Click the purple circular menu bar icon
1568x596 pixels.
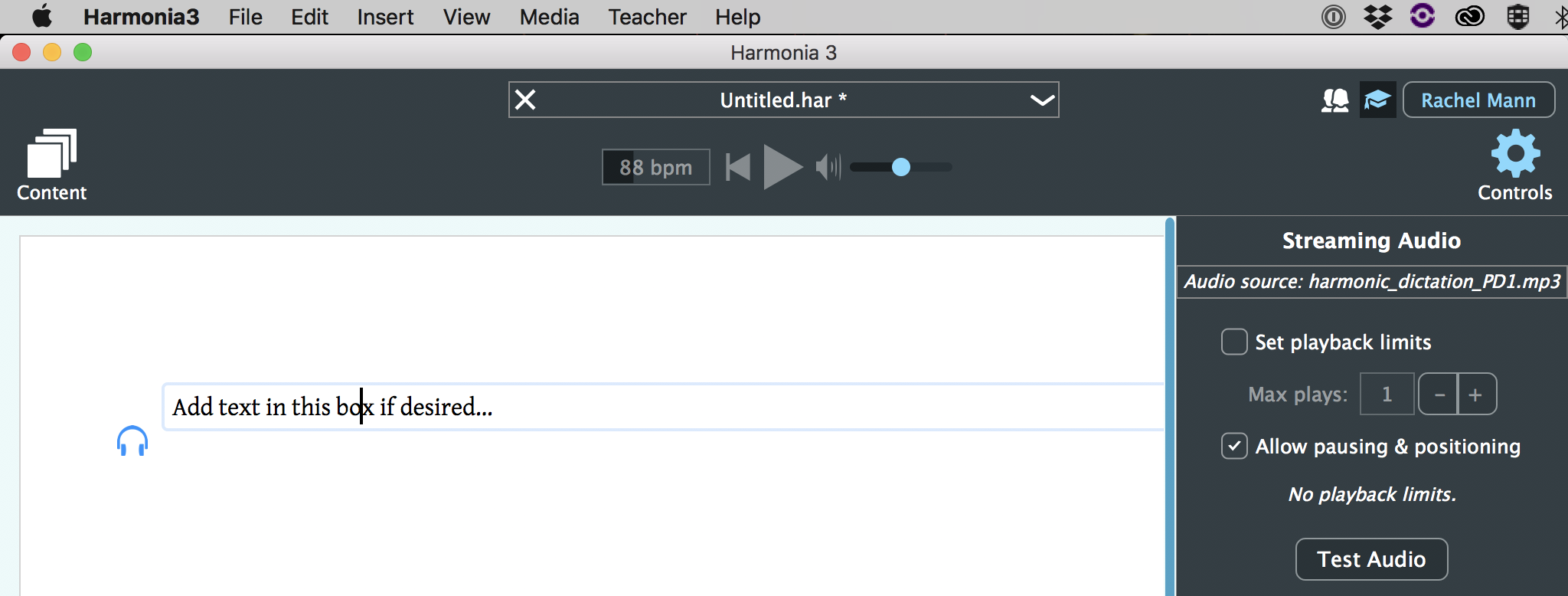[x=1423, y=16]
